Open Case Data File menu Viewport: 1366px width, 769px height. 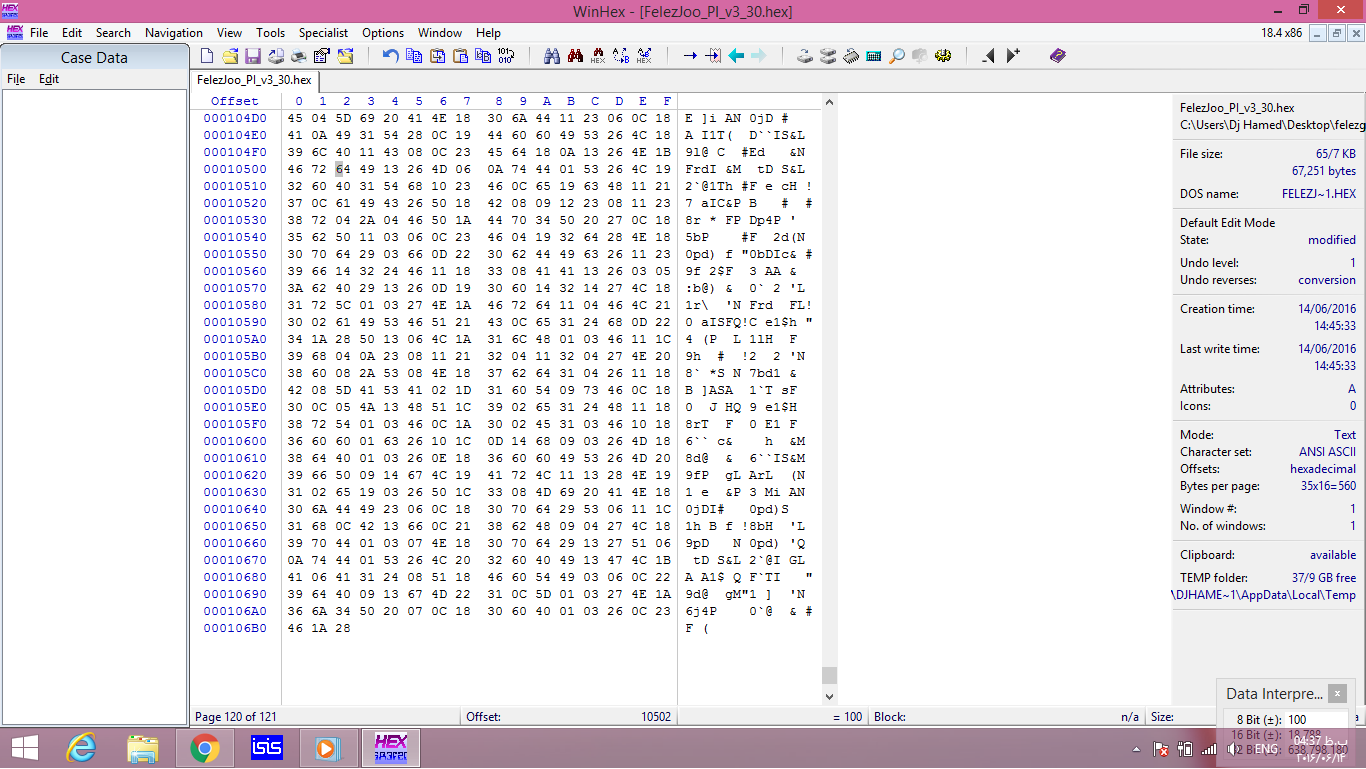click(x=16, y=79)
